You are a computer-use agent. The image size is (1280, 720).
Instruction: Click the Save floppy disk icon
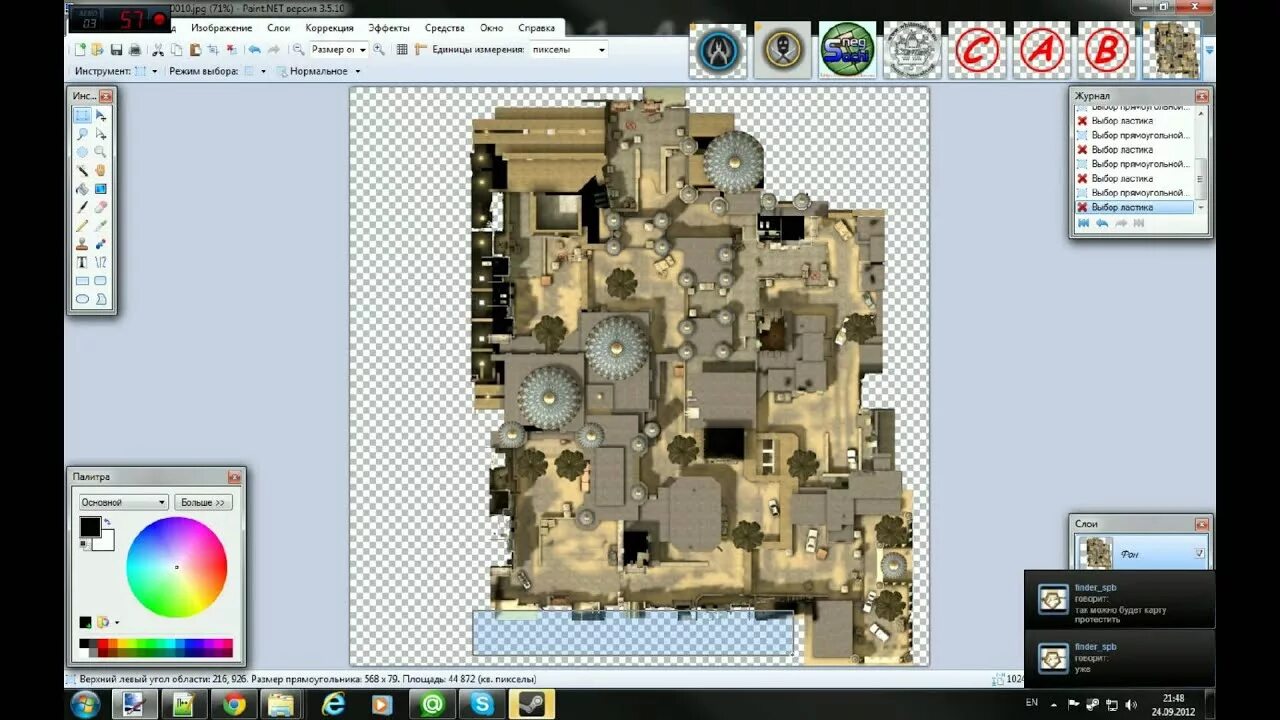tap(116, 49)
